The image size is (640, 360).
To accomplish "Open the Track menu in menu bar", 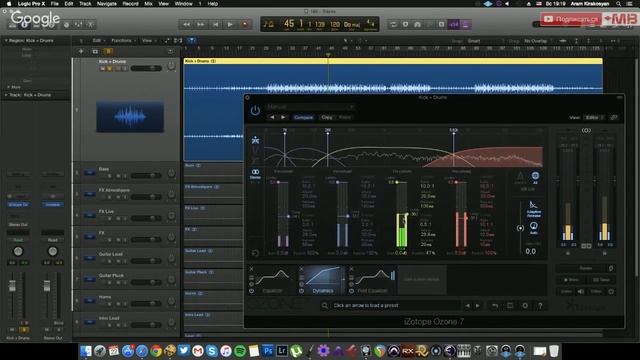I will (x=85, y=4).
